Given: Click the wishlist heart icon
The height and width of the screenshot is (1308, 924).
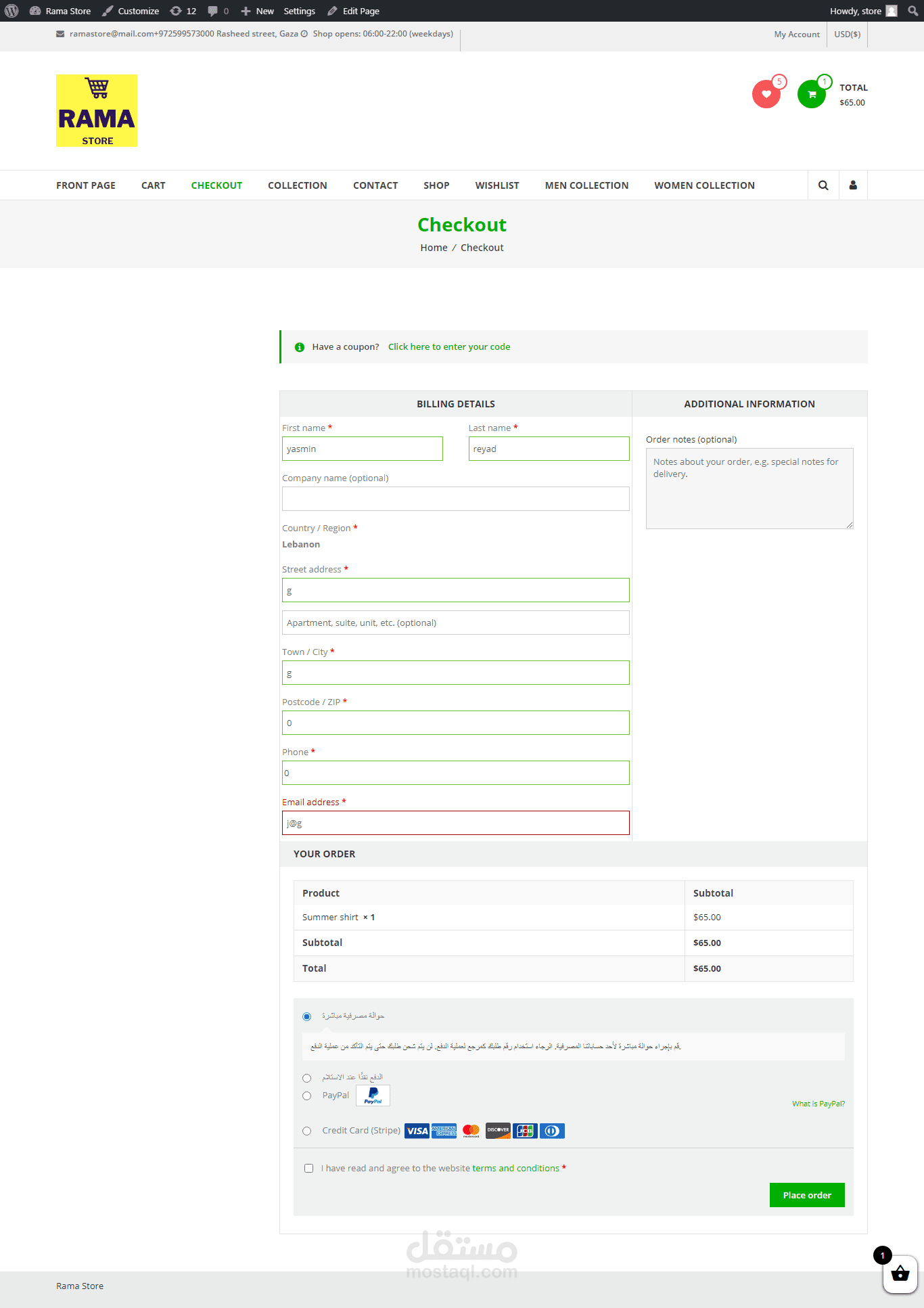Looking at the screenshot, I should [766, 94].
